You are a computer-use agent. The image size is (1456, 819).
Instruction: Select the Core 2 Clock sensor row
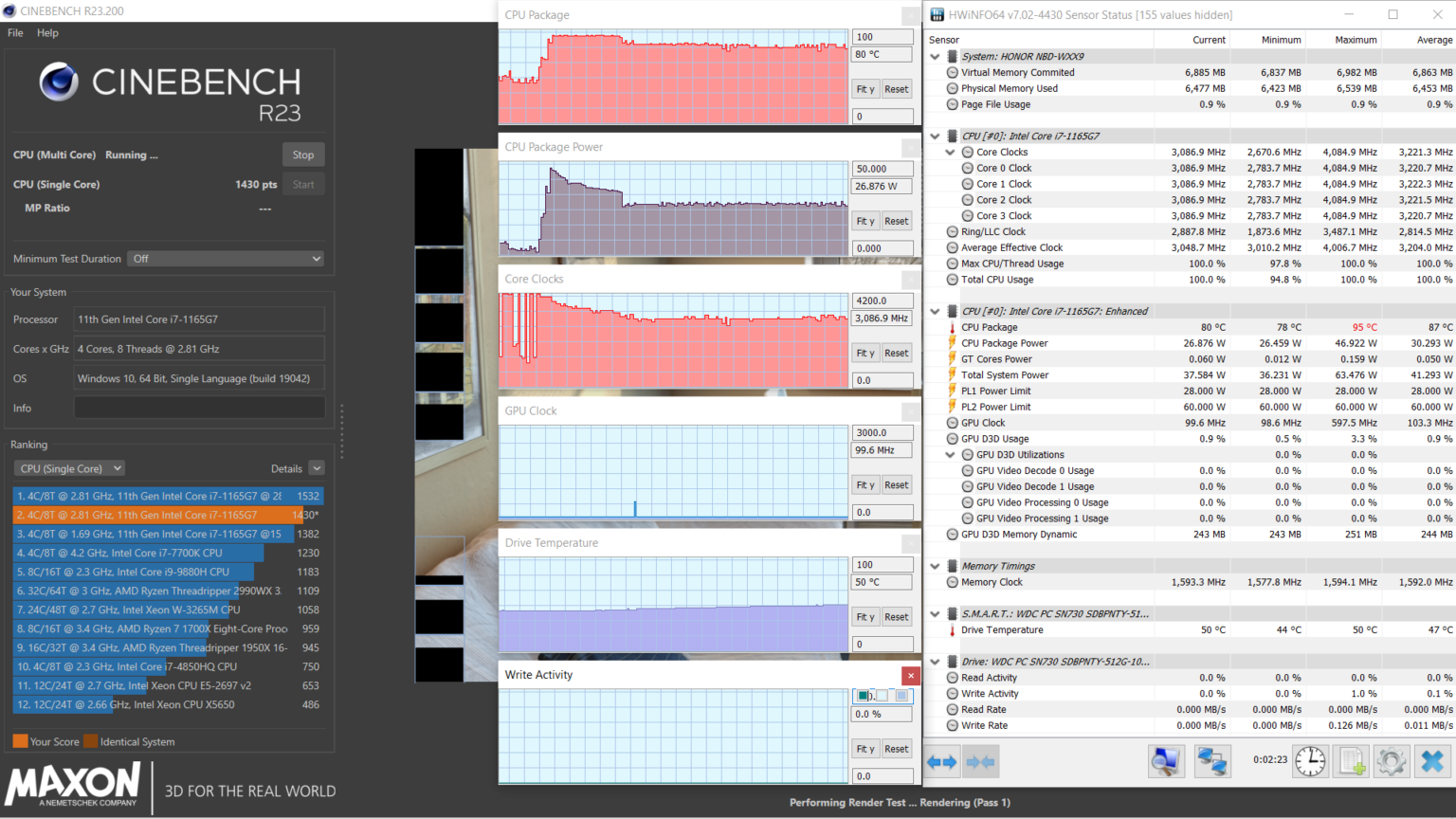click(1190, 200)
